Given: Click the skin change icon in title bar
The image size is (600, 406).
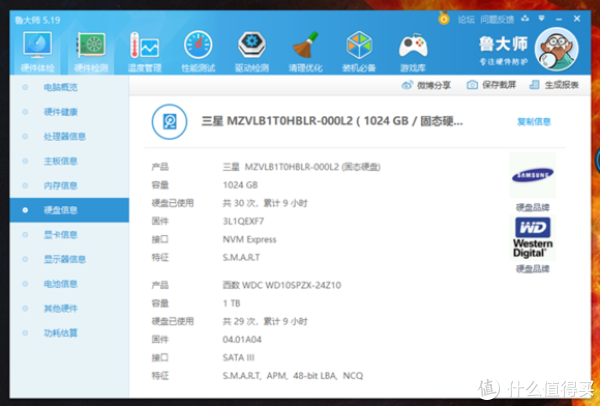Looking at the screenshot, I should click(x=525, y=18).
